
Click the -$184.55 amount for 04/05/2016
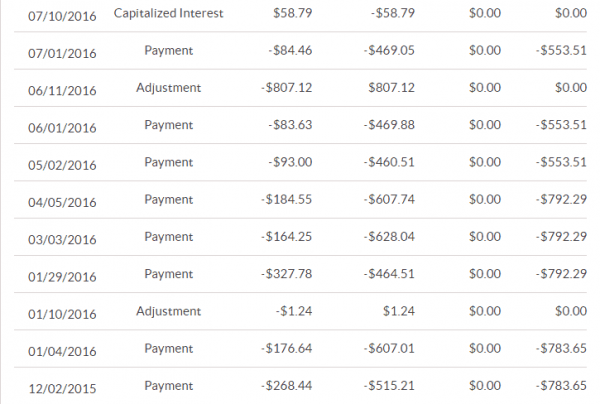287,199
